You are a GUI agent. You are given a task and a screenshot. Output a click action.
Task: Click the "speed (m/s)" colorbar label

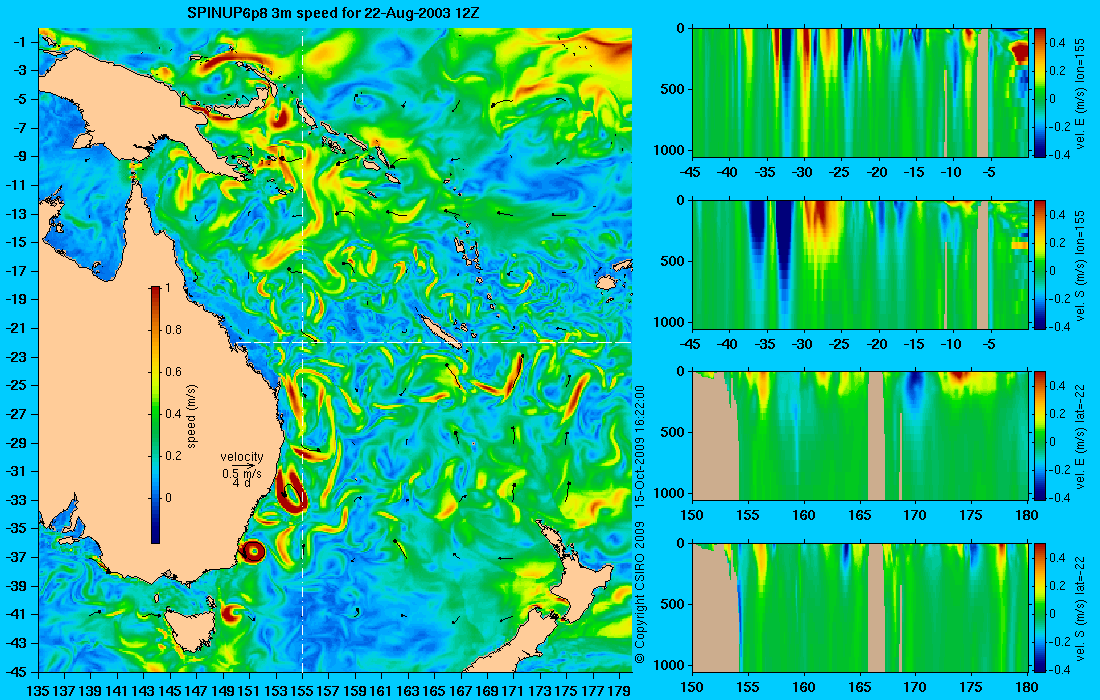(192, 416)
